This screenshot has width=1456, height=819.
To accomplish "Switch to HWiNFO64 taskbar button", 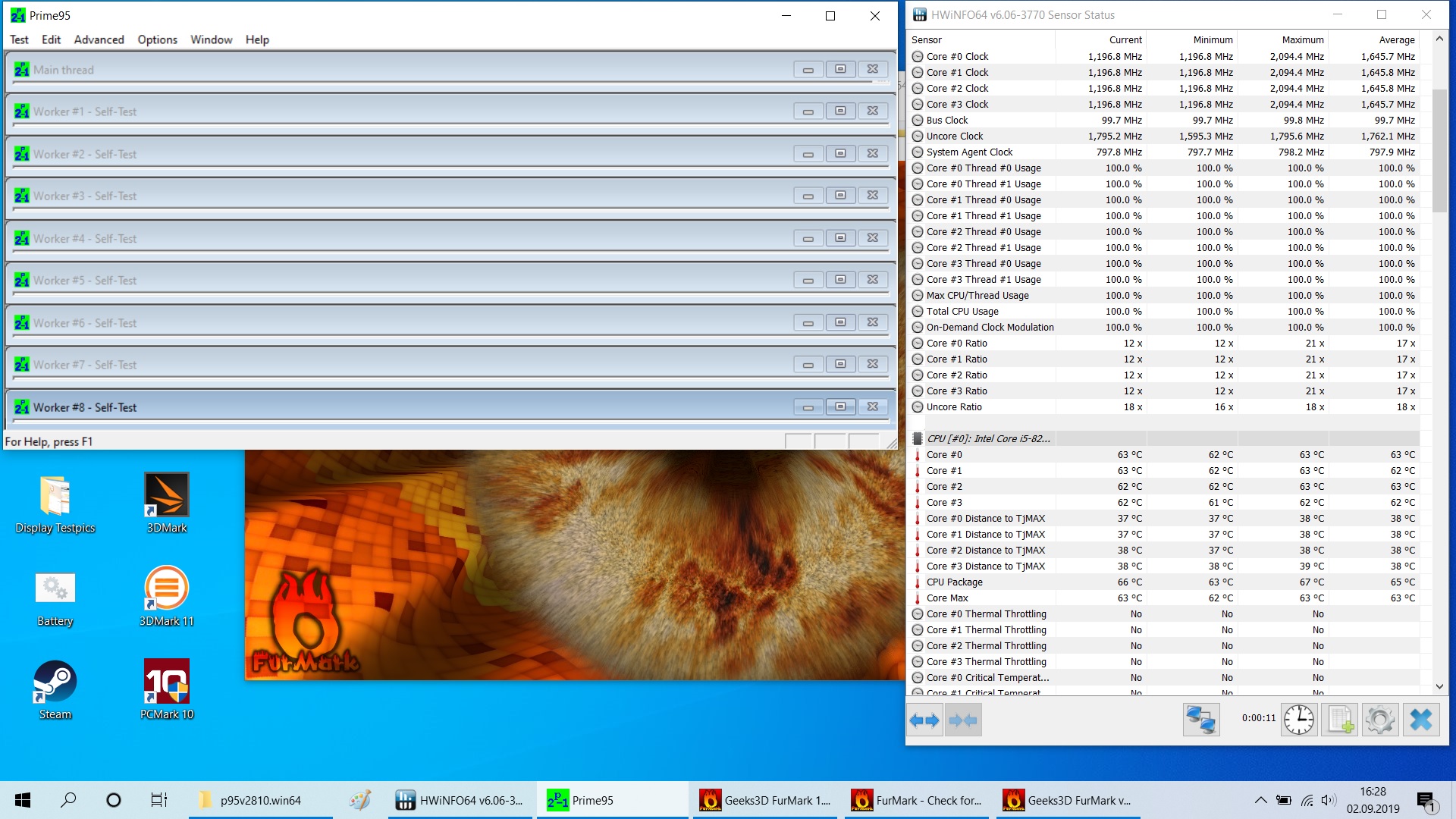I will click(460, 800).
